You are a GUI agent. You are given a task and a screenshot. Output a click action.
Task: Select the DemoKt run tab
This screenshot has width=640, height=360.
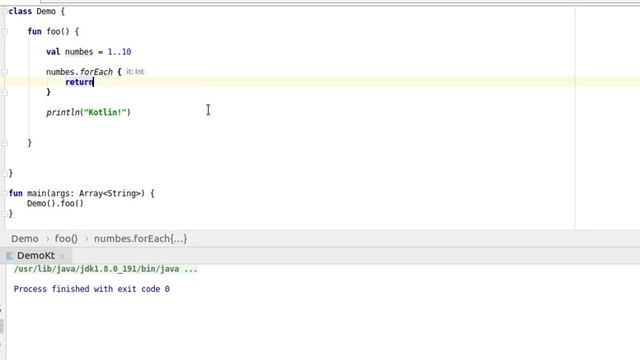click(x=36, y=256)
